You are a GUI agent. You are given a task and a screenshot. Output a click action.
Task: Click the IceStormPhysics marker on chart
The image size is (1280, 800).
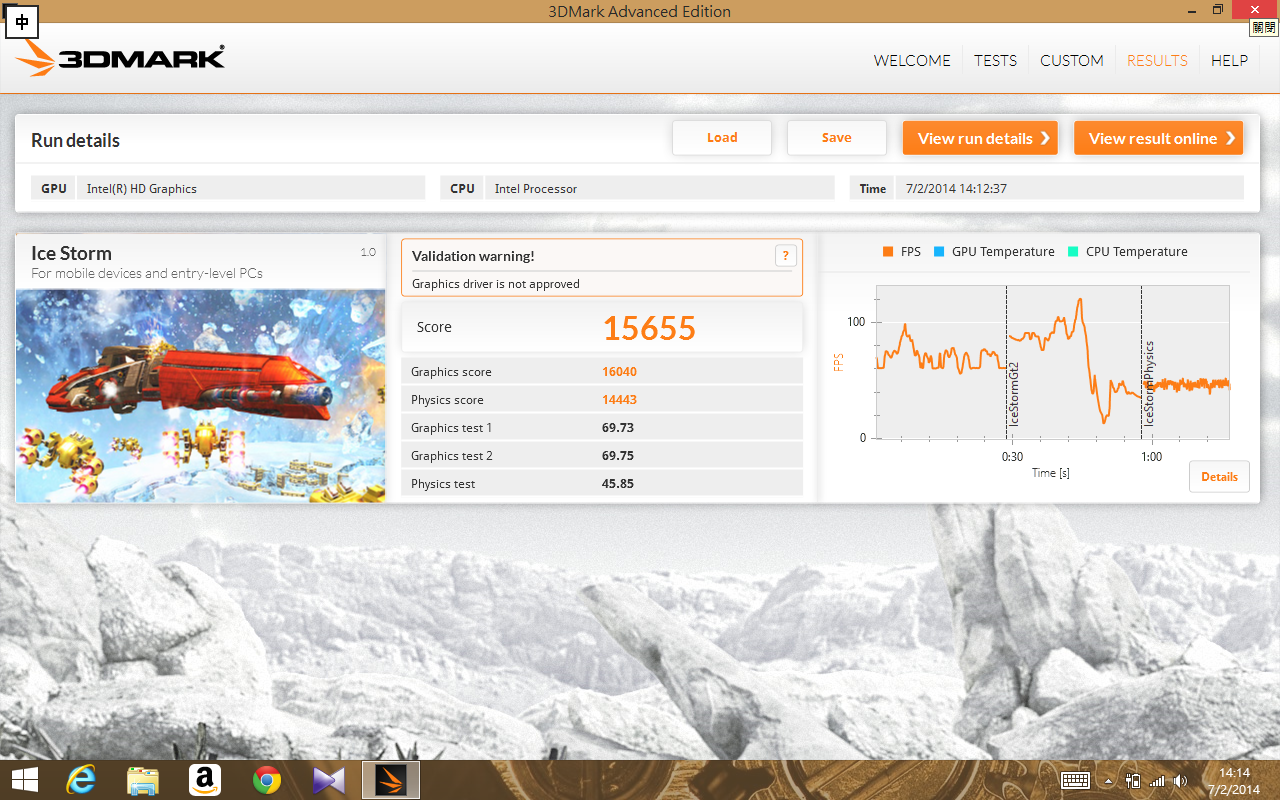(x=1149, y=384)
